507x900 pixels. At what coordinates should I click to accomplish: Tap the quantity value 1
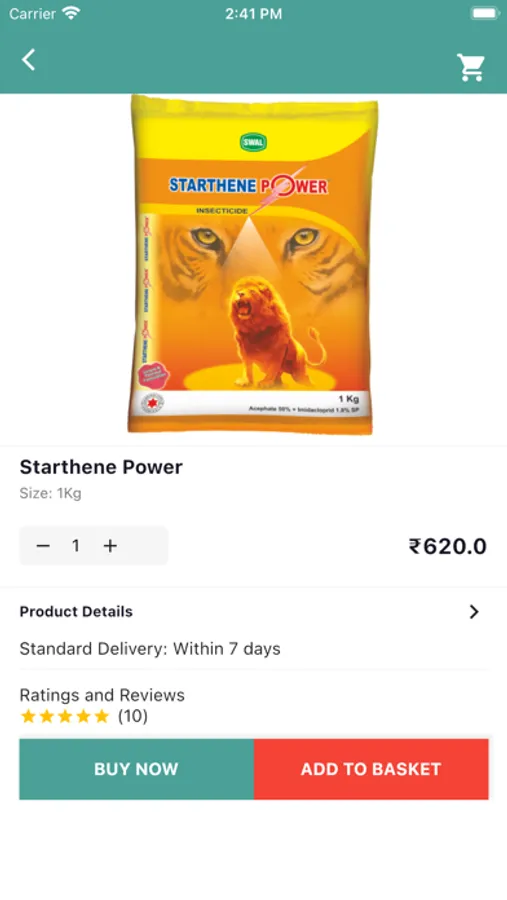click(x=76, y=546)
